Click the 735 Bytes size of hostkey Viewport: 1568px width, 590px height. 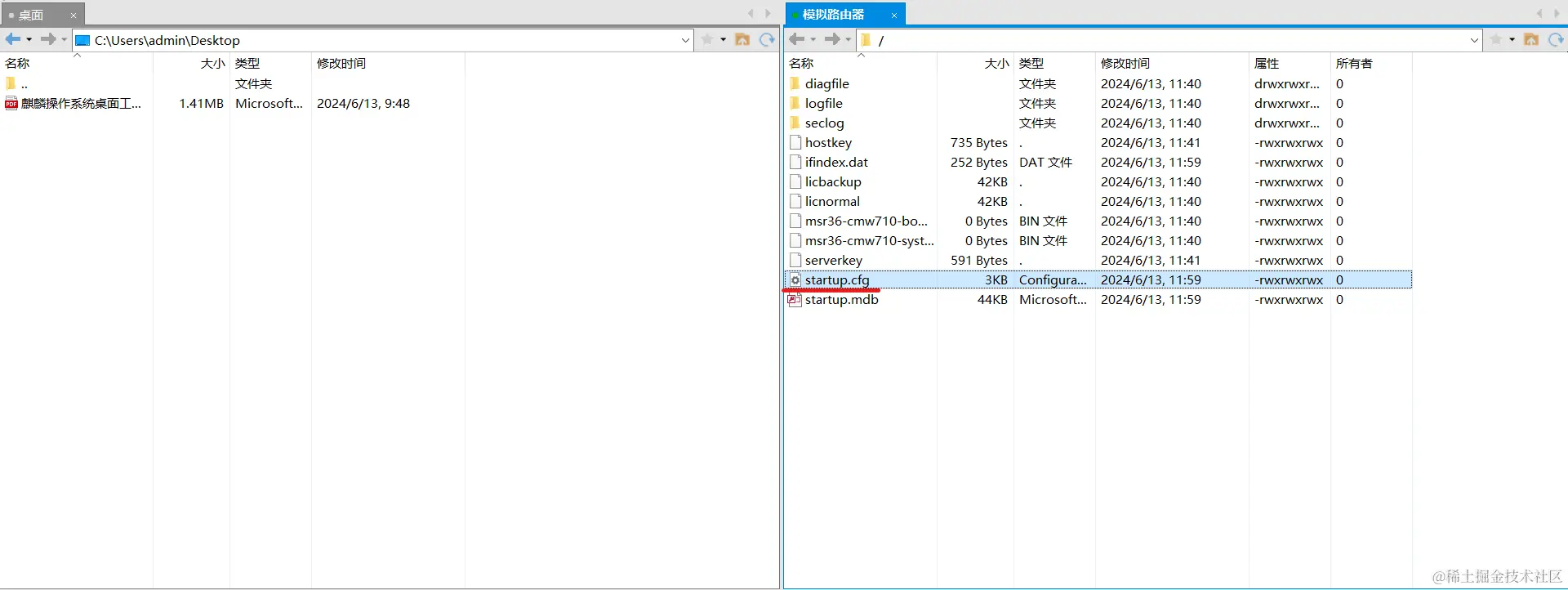[979, 142]
